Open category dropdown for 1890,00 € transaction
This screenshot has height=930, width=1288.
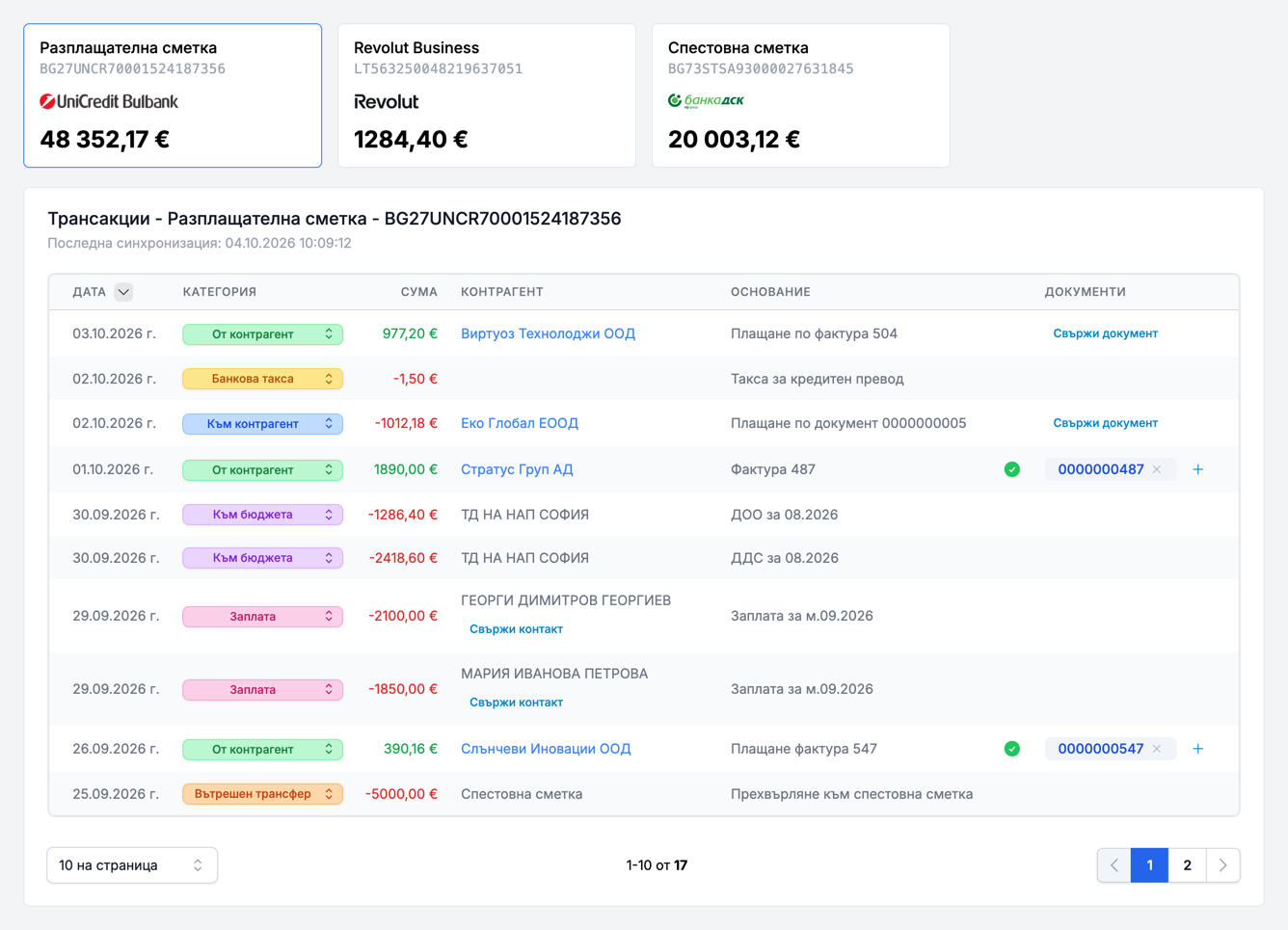[262, 470]
